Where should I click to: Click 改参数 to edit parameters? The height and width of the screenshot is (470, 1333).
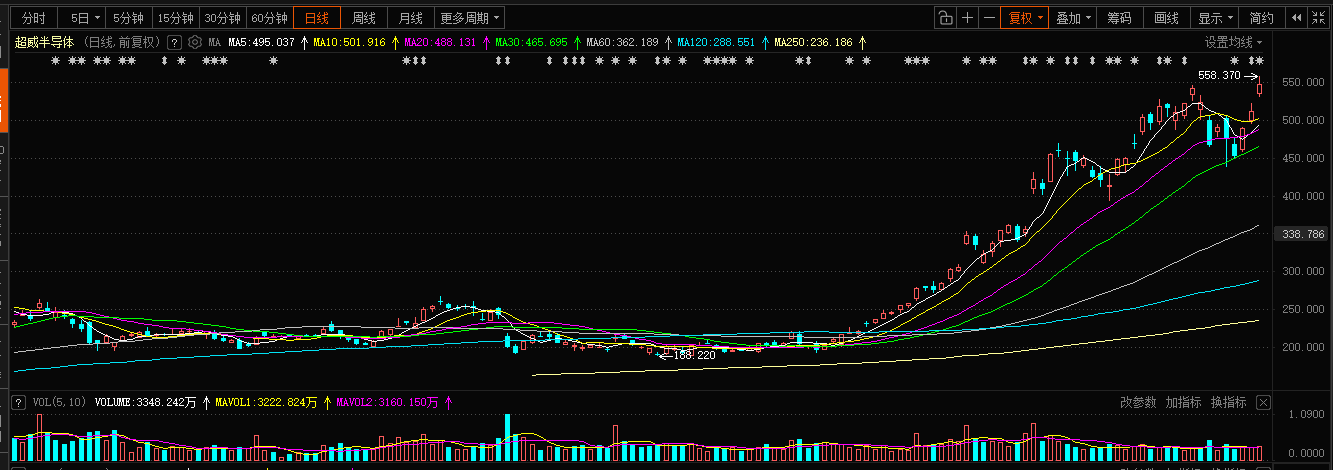tap(1138, 402)
